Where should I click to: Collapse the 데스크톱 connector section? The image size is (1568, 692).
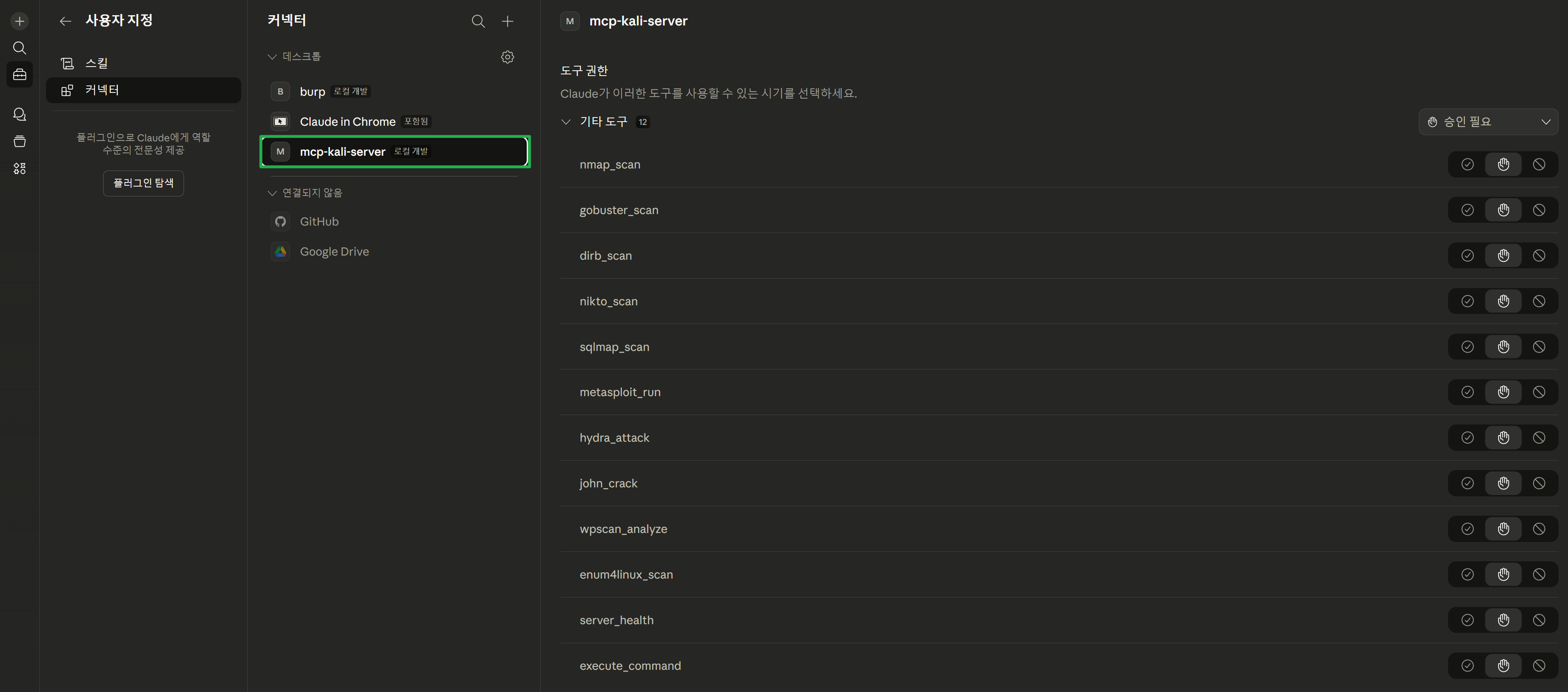[272, 57]
